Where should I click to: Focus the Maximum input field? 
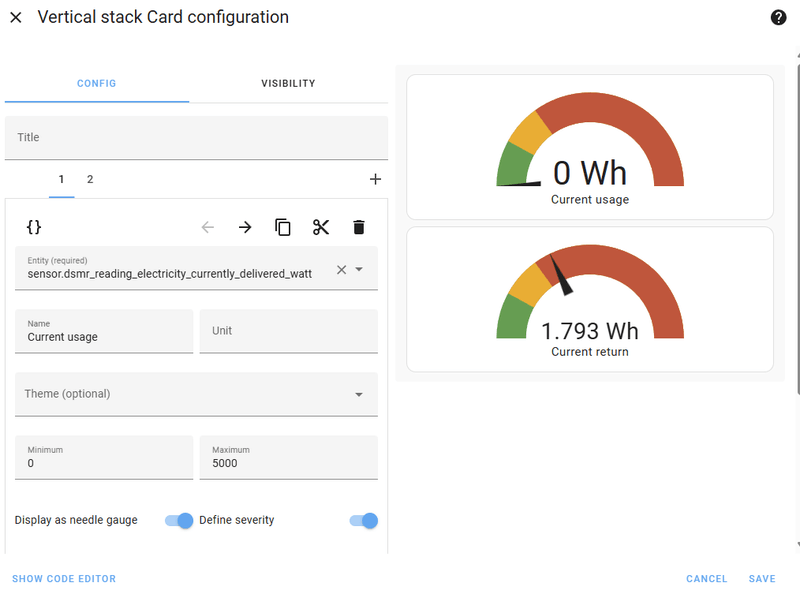pos(288,463)
